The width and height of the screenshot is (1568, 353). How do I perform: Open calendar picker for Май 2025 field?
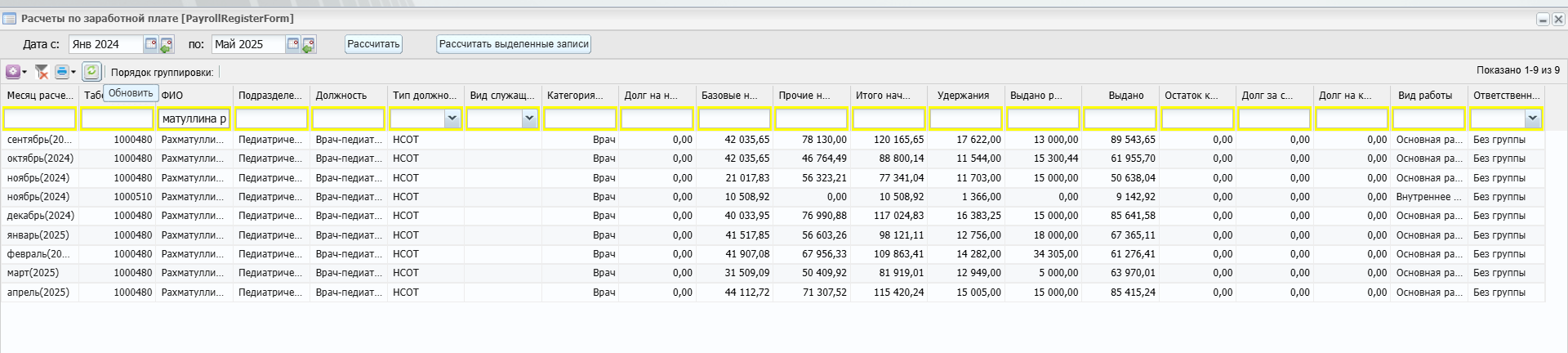[293, 44]
